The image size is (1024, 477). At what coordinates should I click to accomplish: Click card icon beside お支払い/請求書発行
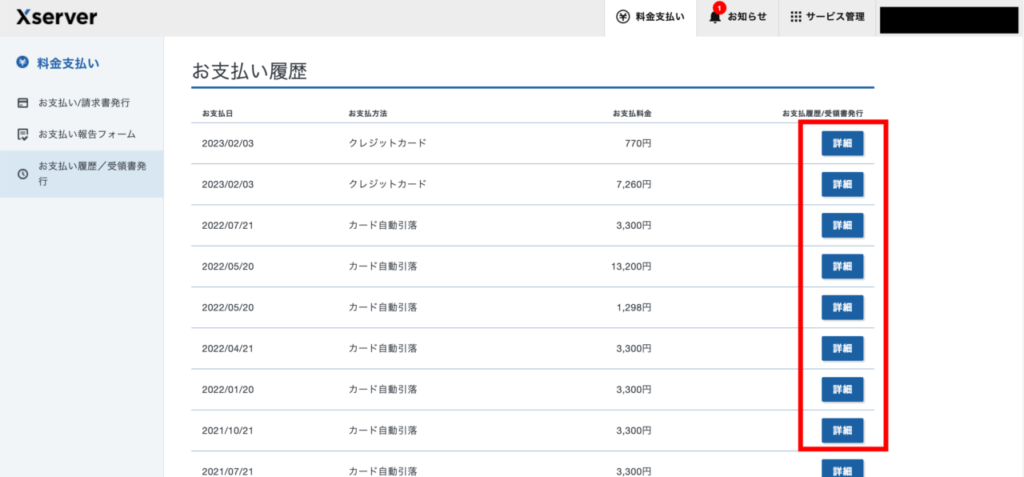[x=23, y=103]
